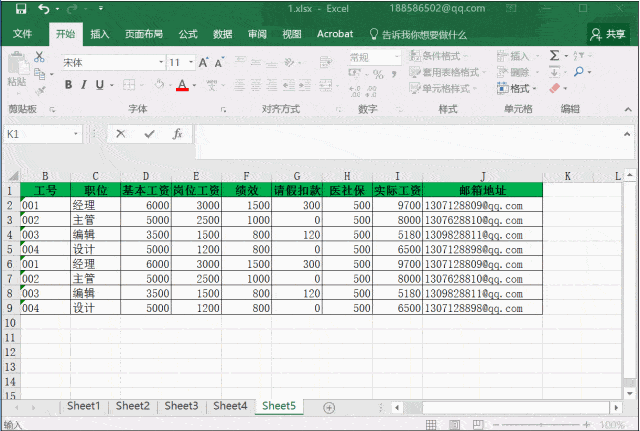Viewport: 640px width, 431px height.
Task: Toggle Underline formatting
Action: 98,85
